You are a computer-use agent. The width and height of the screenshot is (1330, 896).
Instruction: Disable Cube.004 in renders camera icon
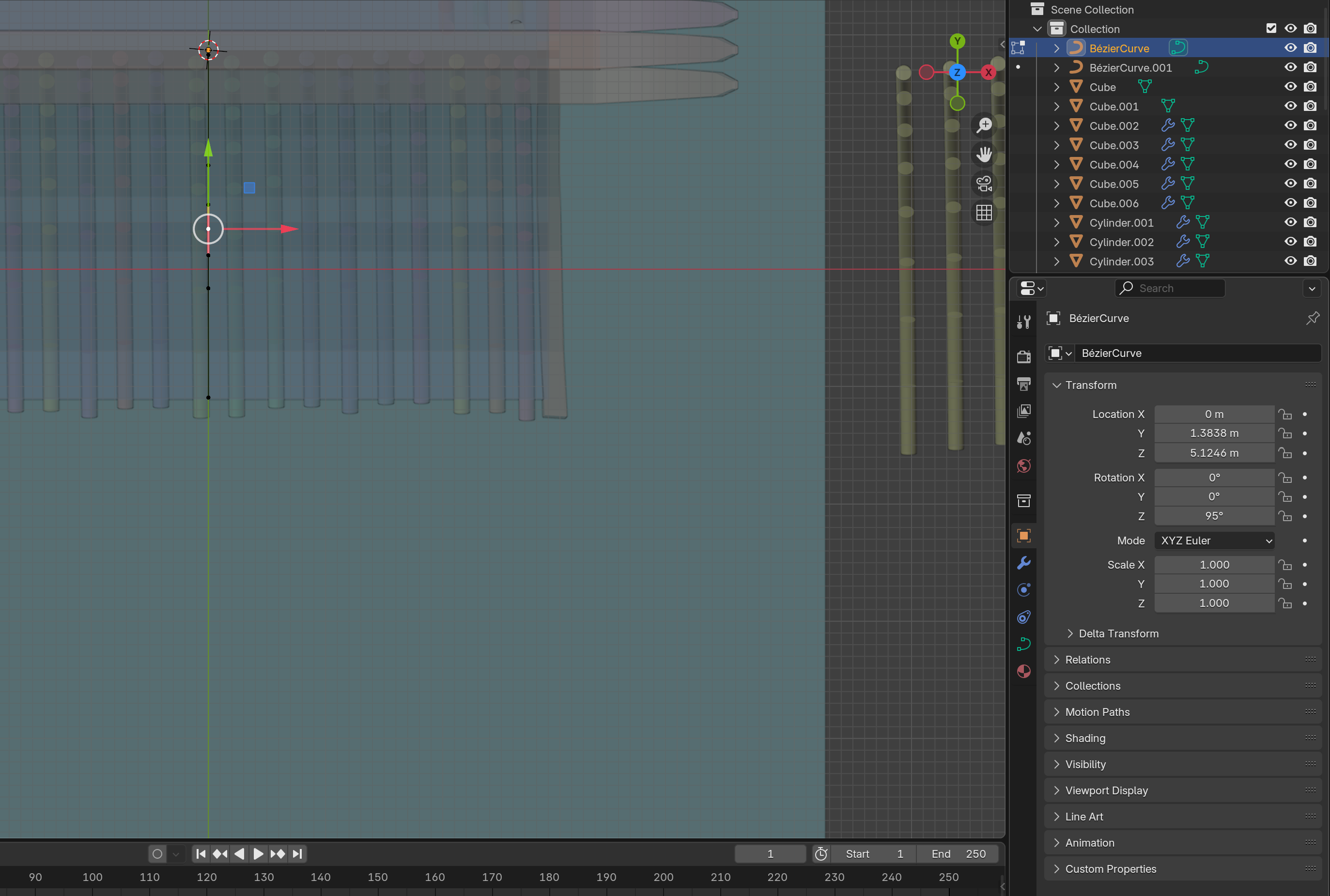point(1311,164)
